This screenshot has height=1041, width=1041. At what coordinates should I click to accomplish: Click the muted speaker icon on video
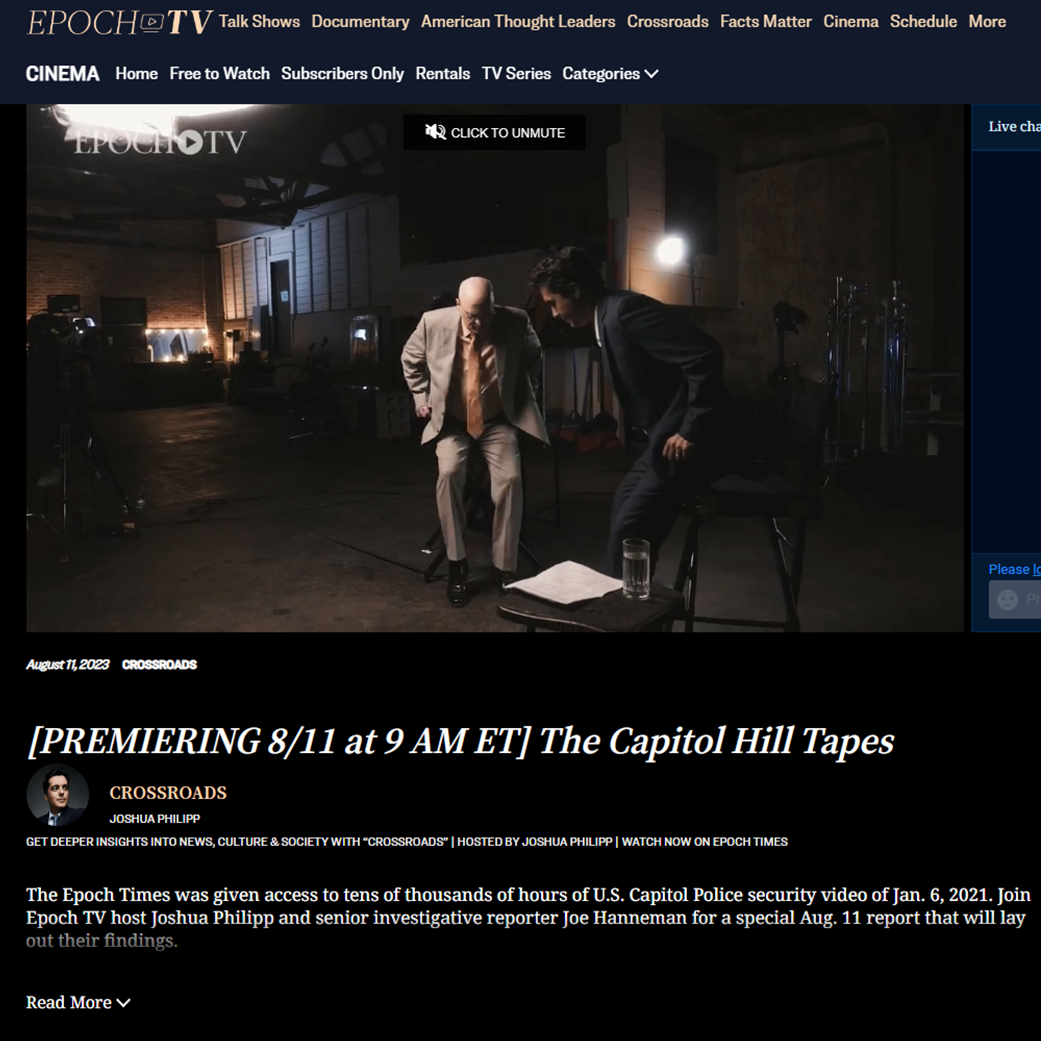tap(436, 132)
